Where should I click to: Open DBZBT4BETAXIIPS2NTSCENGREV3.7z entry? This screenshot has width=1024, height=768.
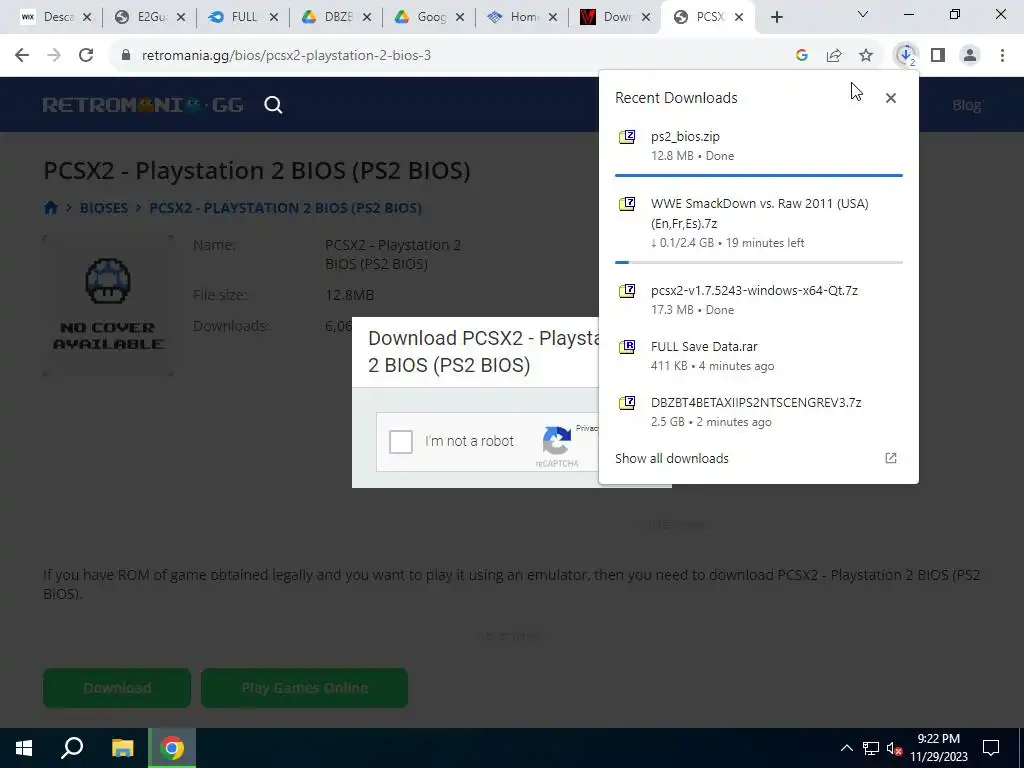click(759, 412)
